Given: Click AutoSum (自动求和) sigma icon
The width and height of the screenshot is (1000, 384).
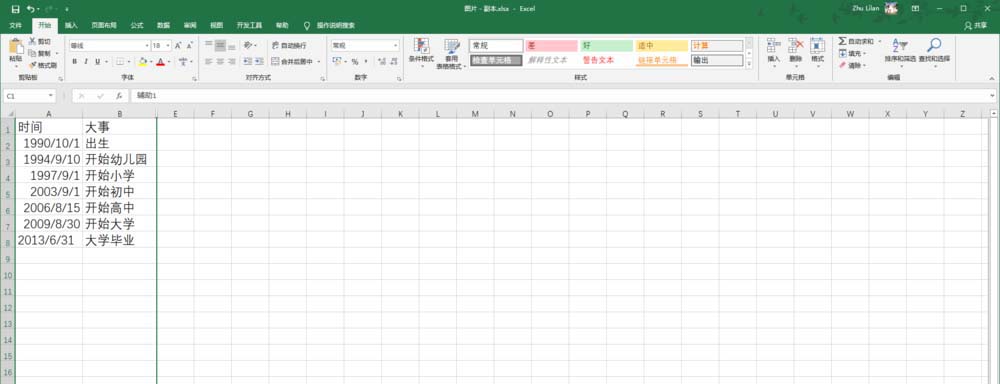Looking at the screenshot, I should pyautogui.click(x=842, y=41).
